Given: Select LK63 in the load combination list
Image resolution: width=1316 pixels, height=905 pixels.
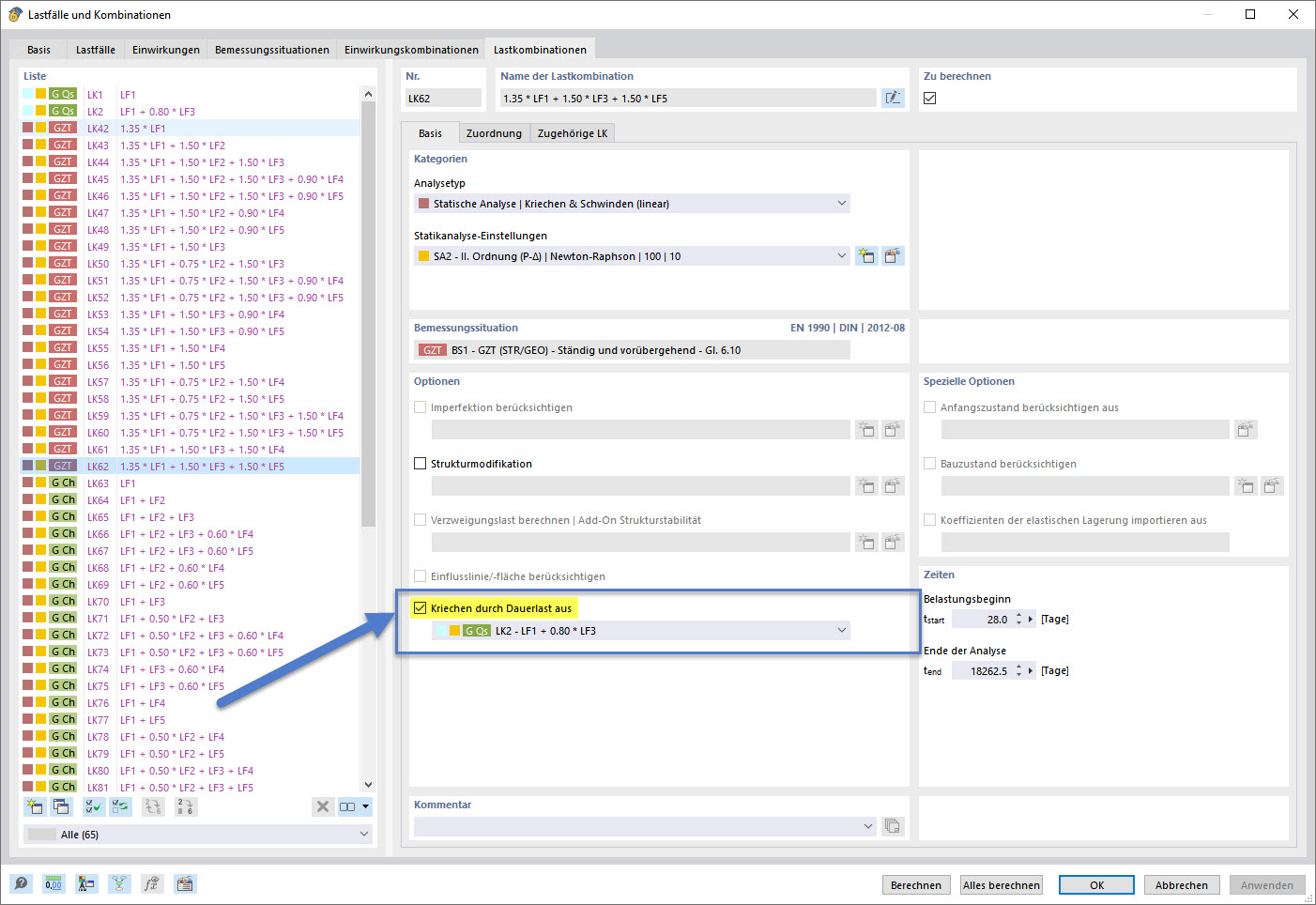Looking at the screenshot, I should pyautogui.click(x=191, y=483).
